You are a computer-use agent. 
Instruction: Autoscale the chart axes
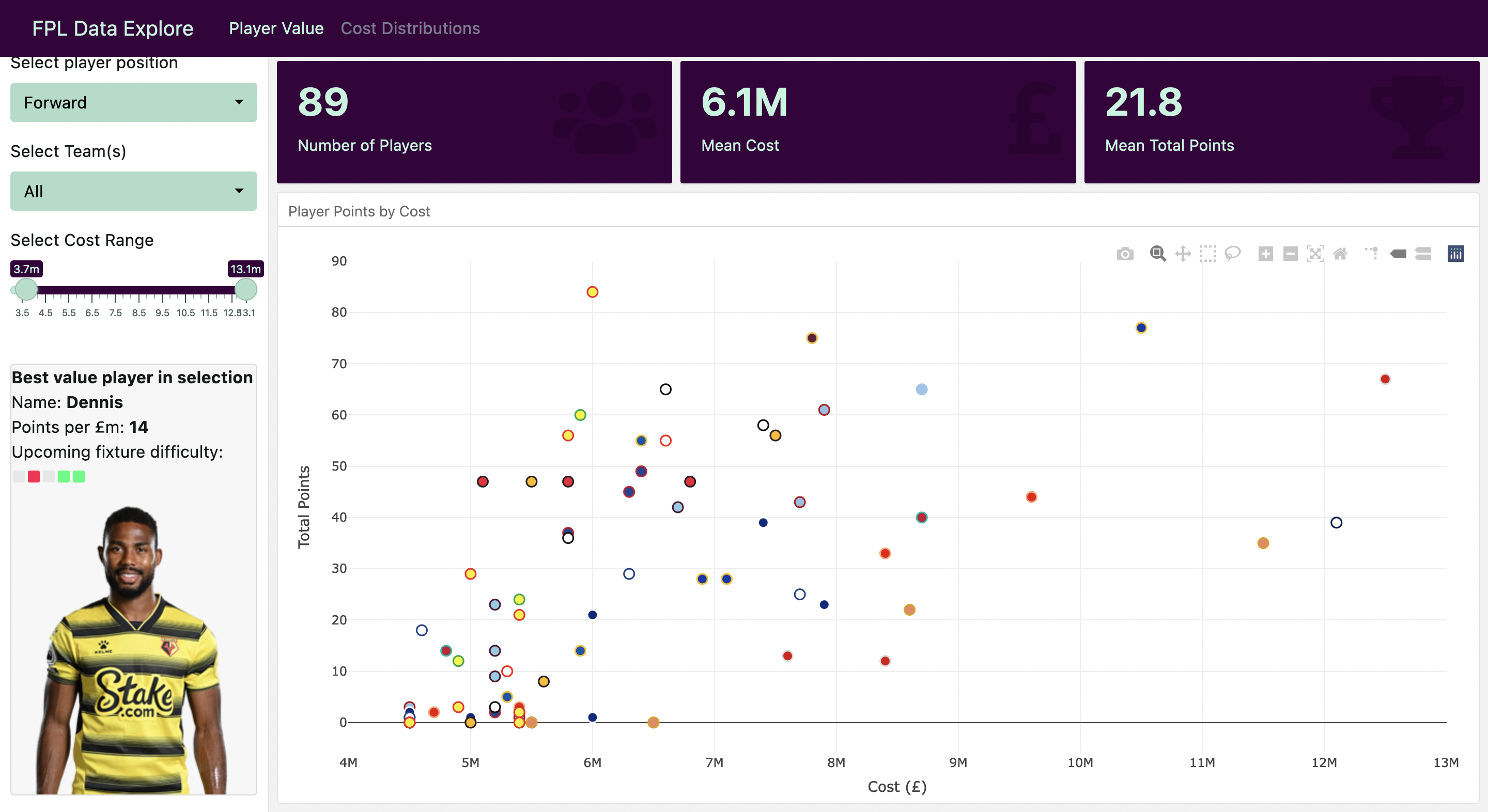pyautogui.click(x=1315, y=254)
